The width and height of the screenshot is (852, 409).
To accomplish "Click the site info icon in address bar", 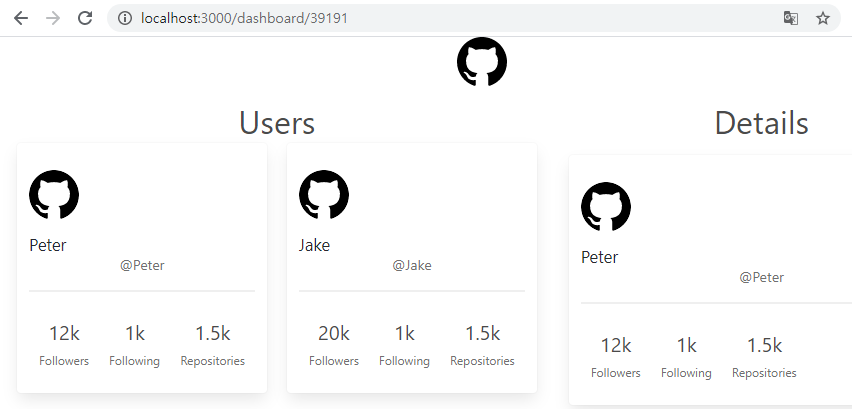I will [x=125, y=18].
